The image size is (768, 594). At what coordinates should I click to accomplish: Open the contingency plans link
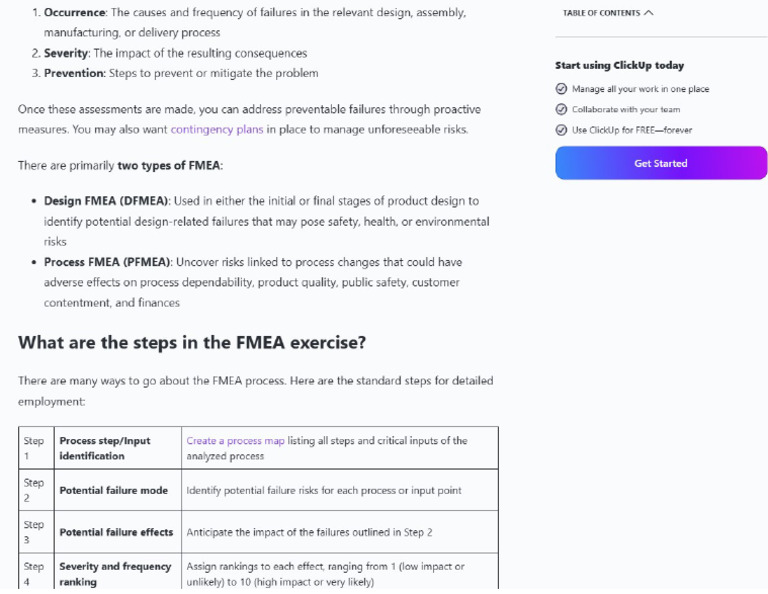pyautogui.click(x=217, y=130)
